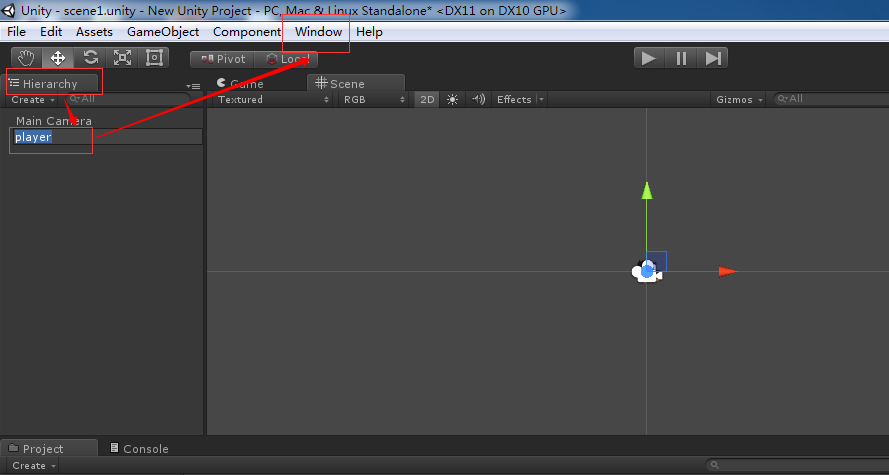The height and width of the screenshot is (475, 889).
Task: Select Main Camera in Hierarchy
Action: point(54,121)
